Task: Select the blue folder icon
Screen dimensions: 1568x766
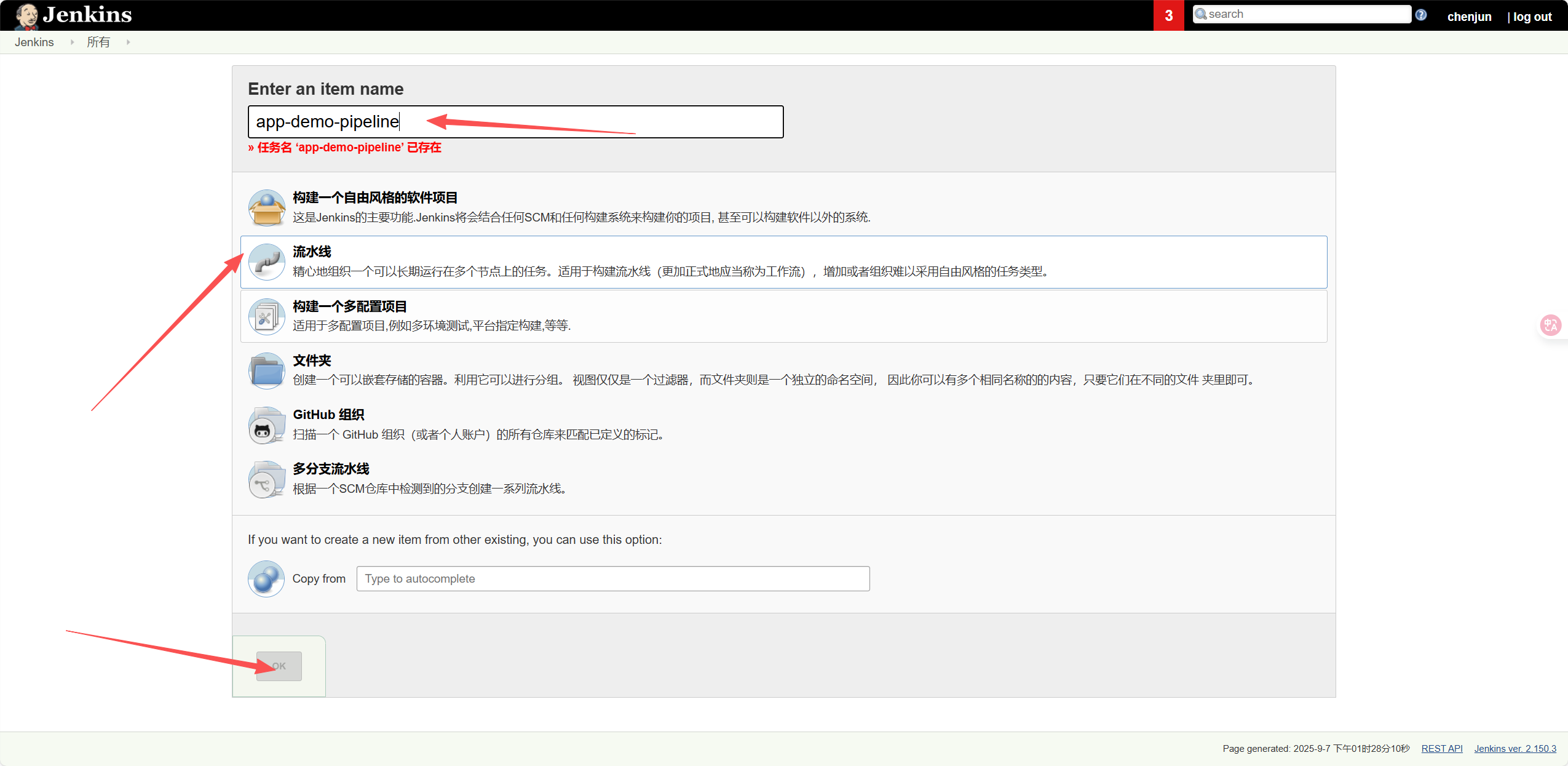Action: pos(266,370)
